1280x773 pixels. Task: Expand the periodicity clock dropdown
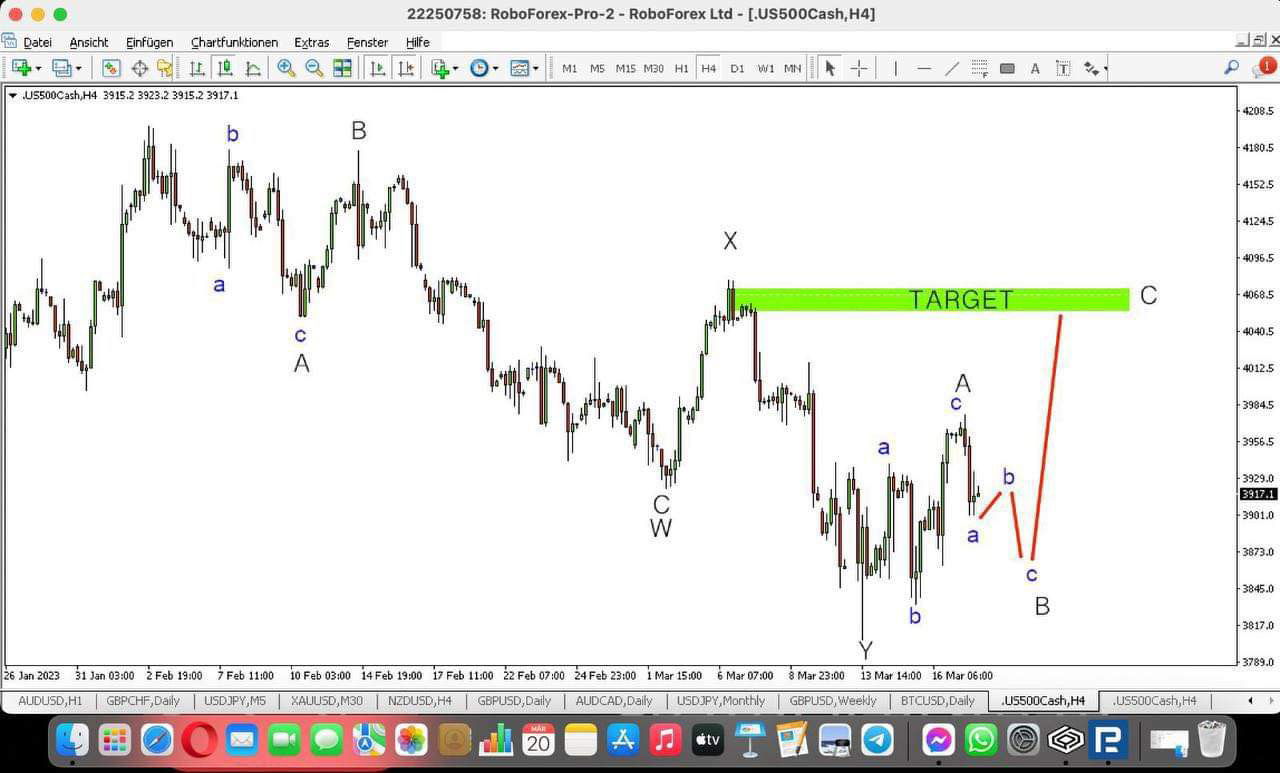pos(496,68)
